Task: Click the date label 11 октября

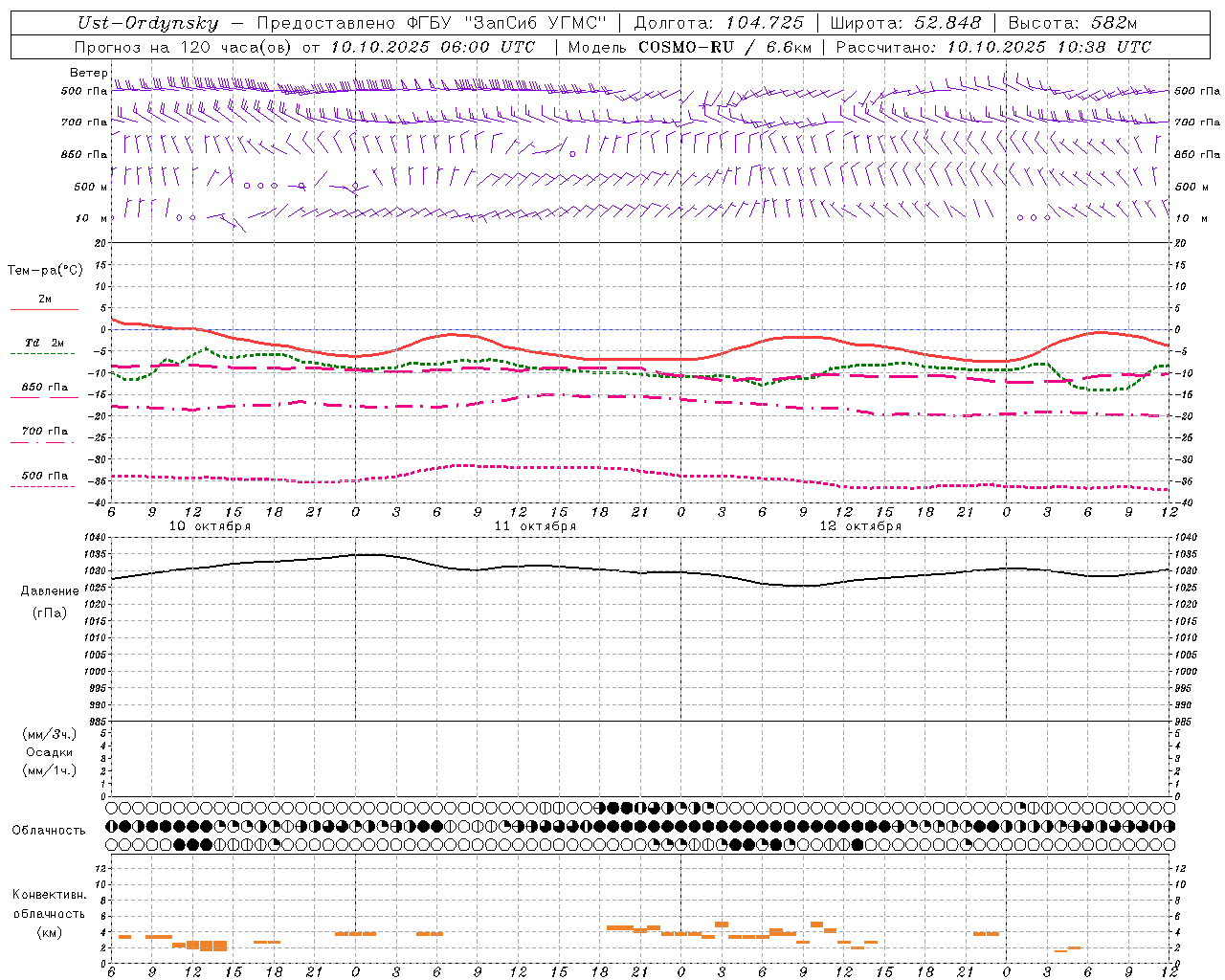Action: 535,526
